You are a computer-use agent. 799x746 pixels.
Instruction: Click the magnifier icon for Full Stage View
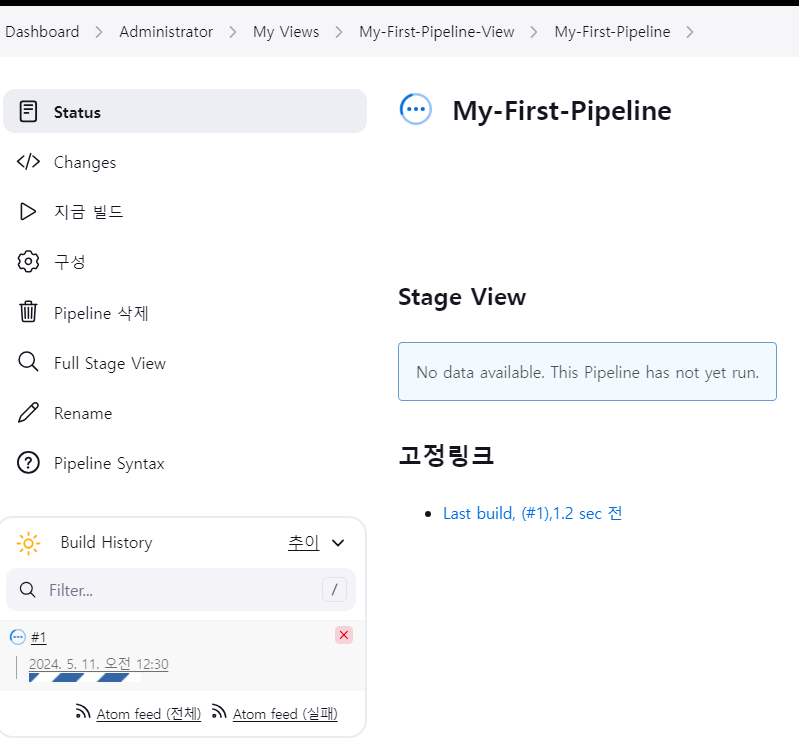click(x=28, y=362)
